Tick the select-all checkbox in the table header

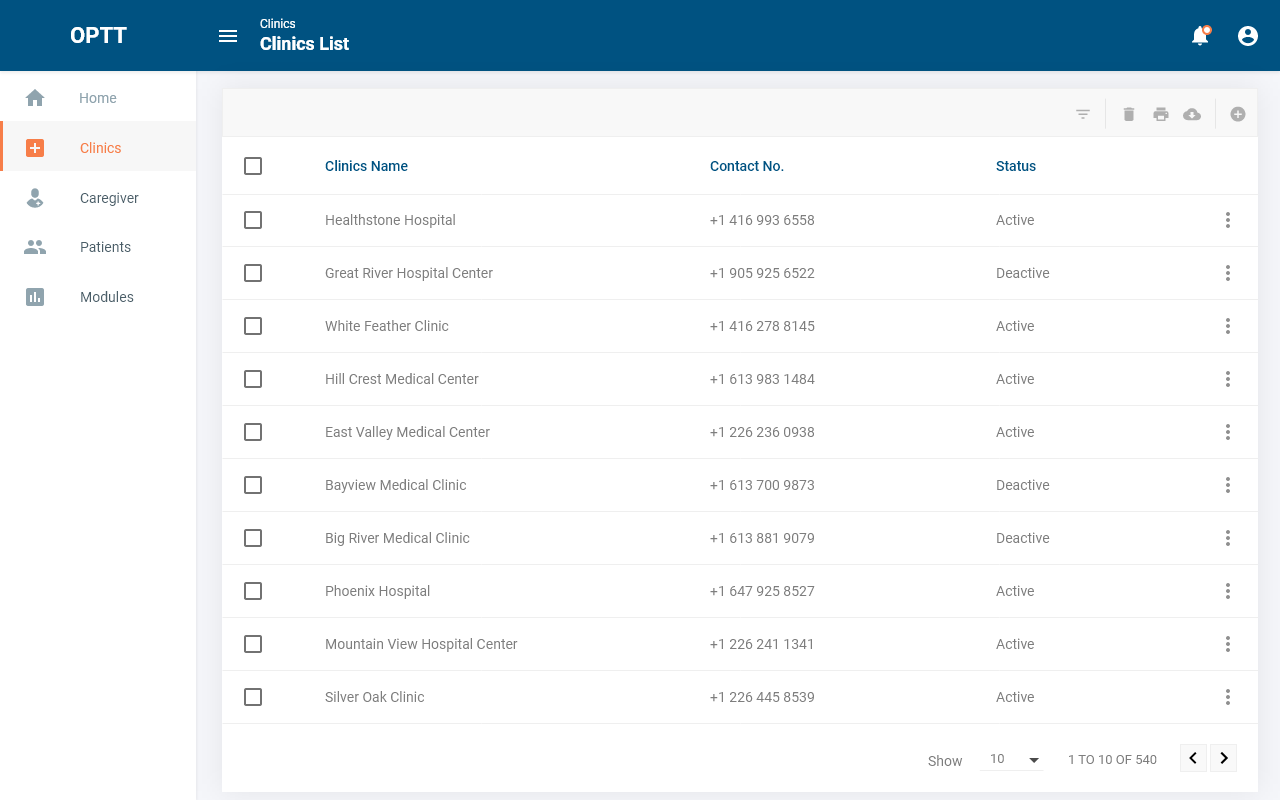253,166
